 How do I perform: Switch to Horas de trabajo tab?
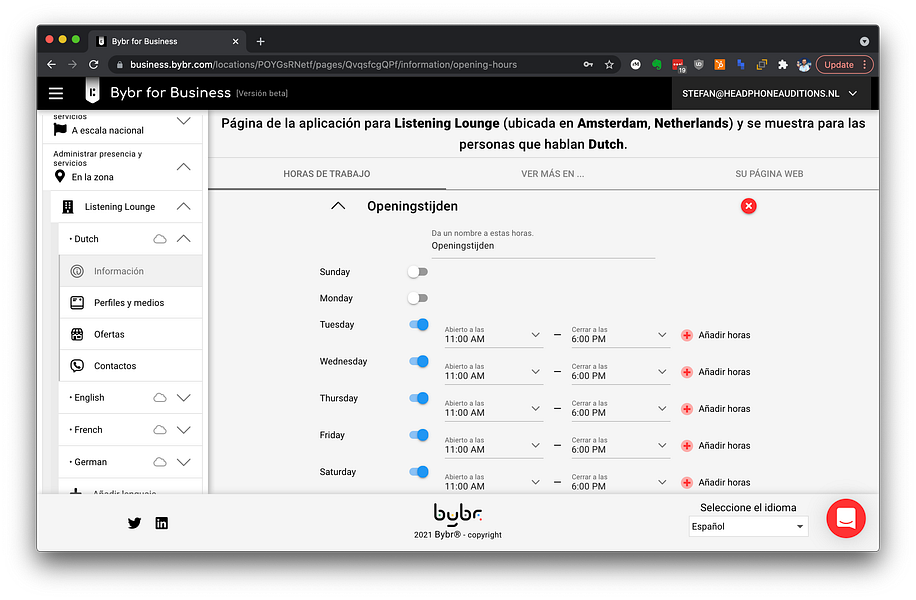(x=327, y=174)
